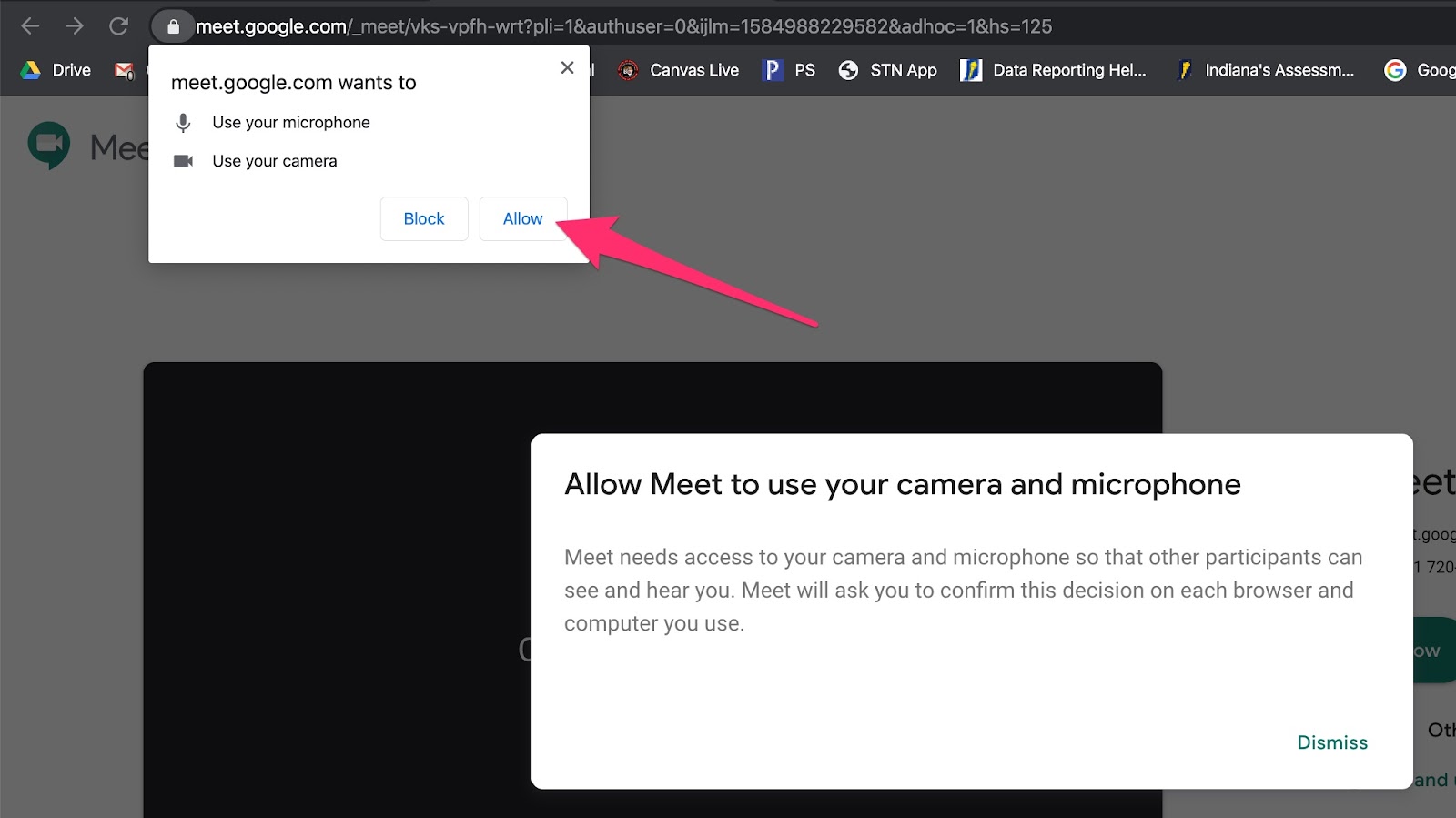The width and height of the screenshot is (1456, 818).
Task: Open the Drive bookmark
Action: tap(56, 70)
